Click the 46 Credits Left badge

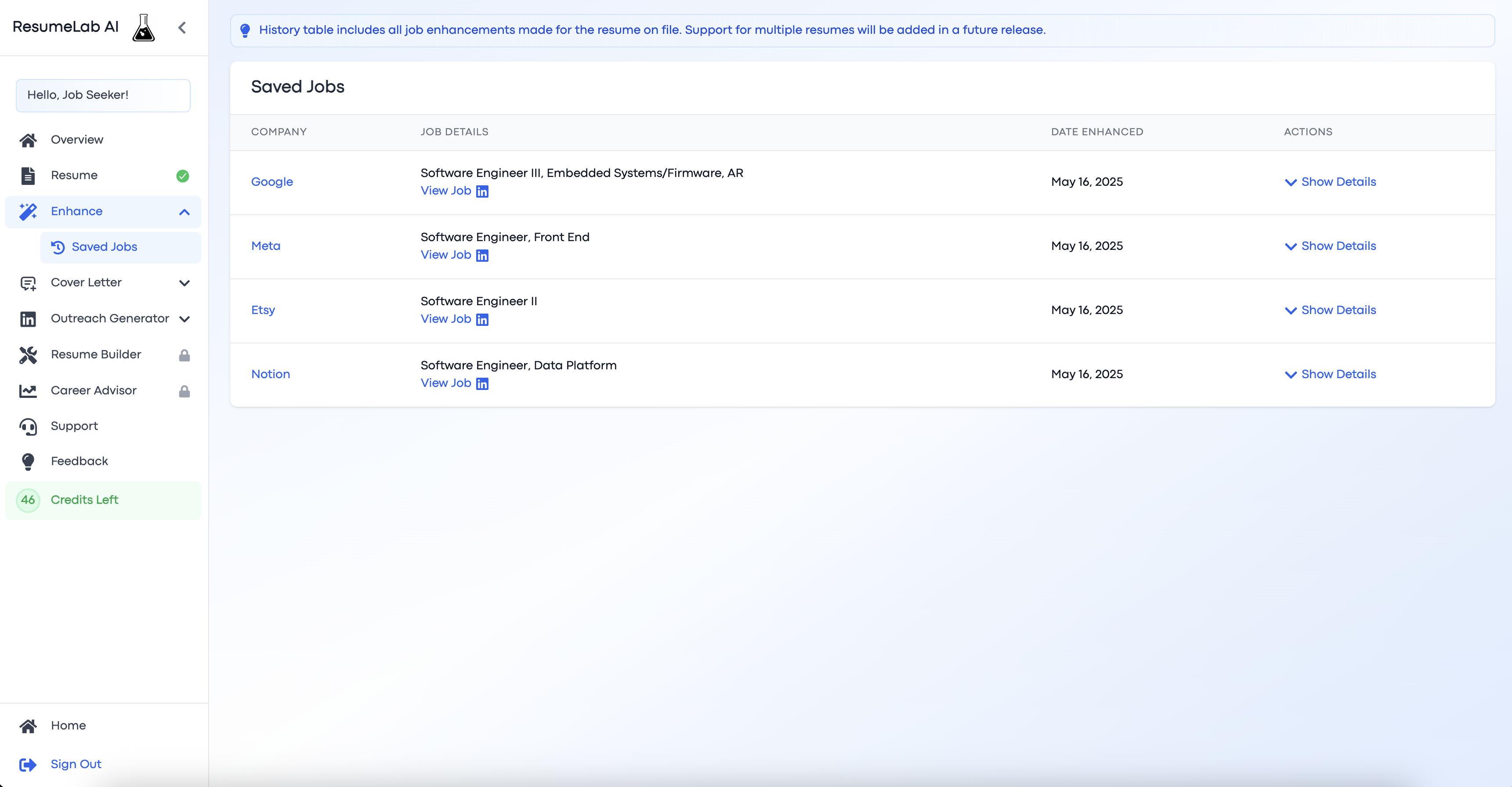tap(28, 500)
